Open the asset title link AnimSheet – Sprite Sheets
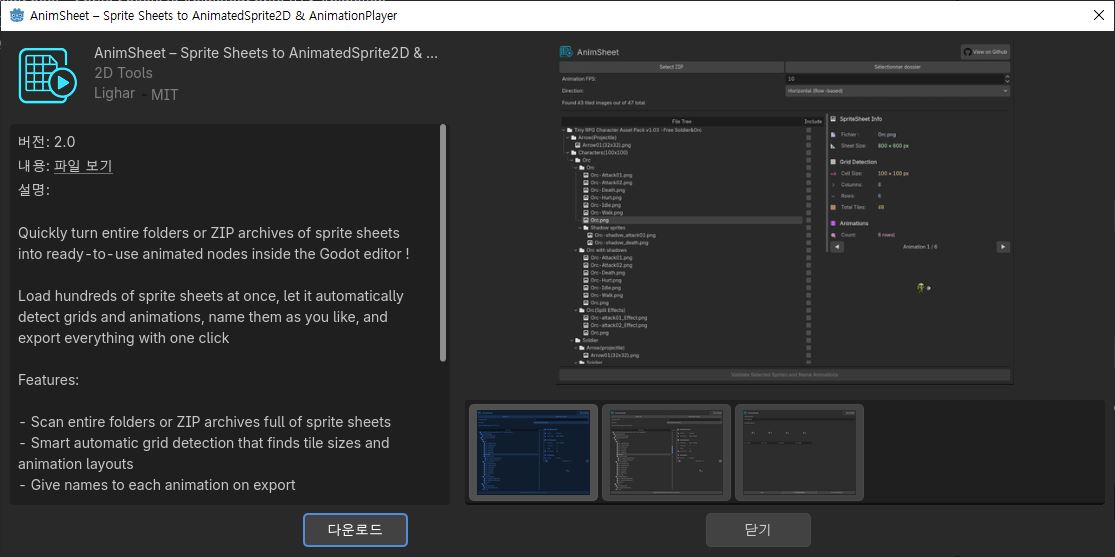 click(x=266, y=53)
